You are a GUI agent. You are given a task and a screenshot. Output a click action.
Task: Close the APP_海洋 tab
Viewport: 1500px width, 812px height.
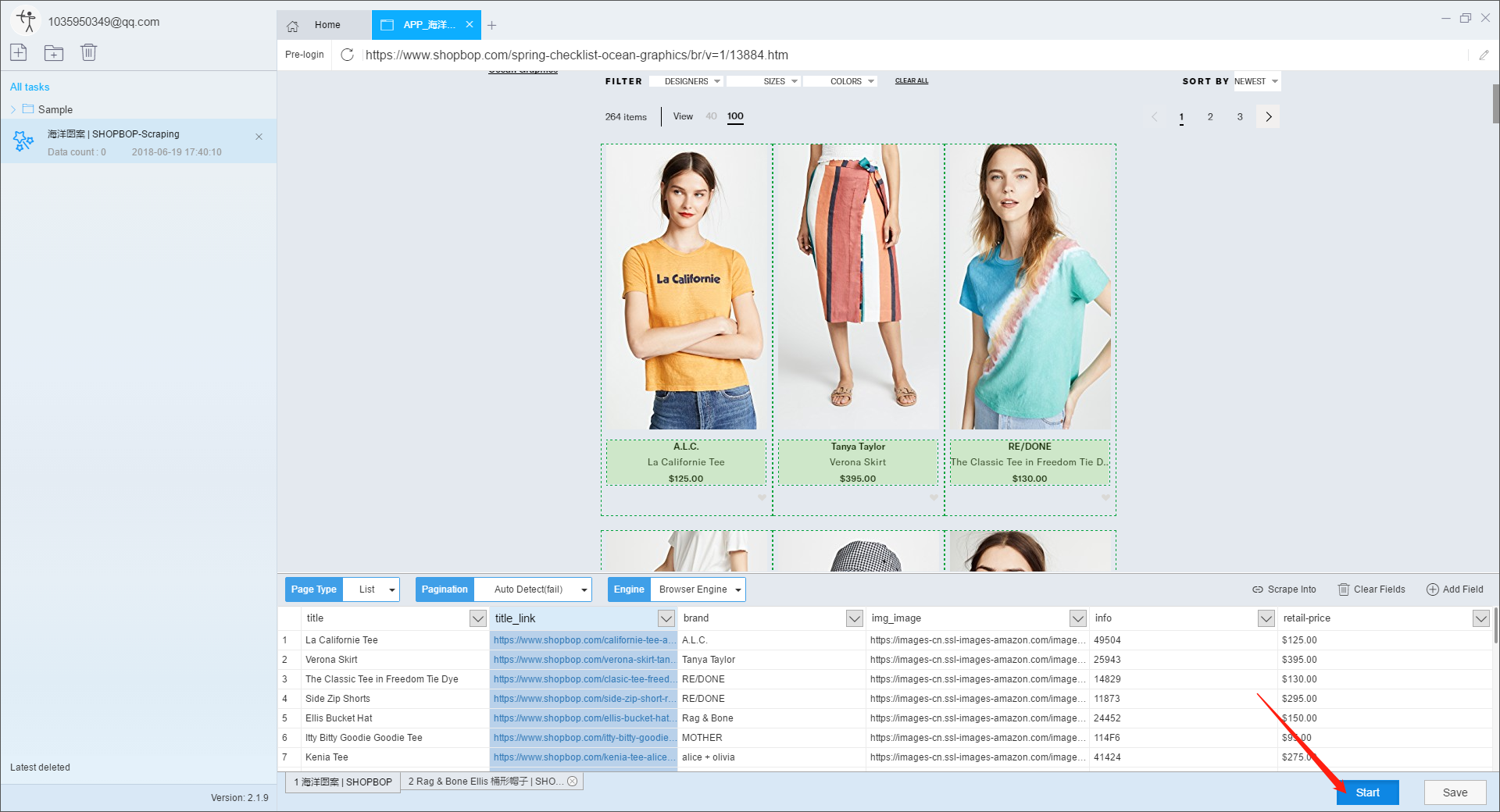470,25
